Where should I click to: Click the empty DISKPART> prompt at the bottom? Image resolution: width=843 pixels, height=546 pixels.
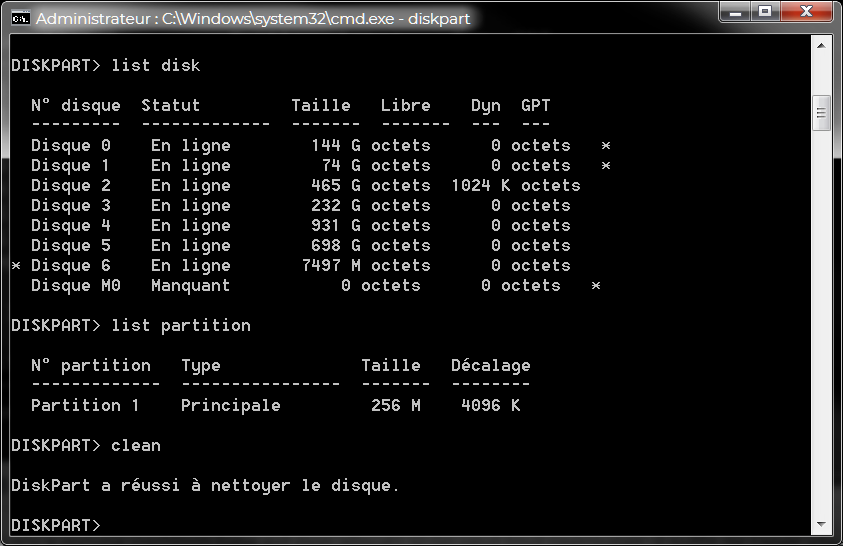point(56,526)
